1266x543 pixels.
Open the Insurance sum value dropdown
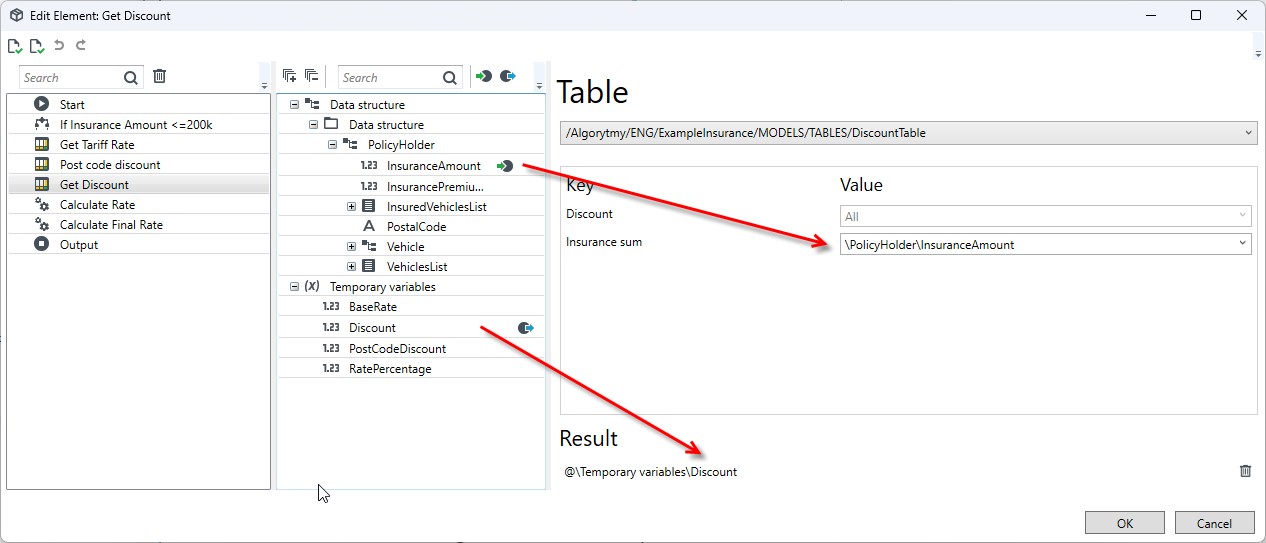click(1243, 244)
